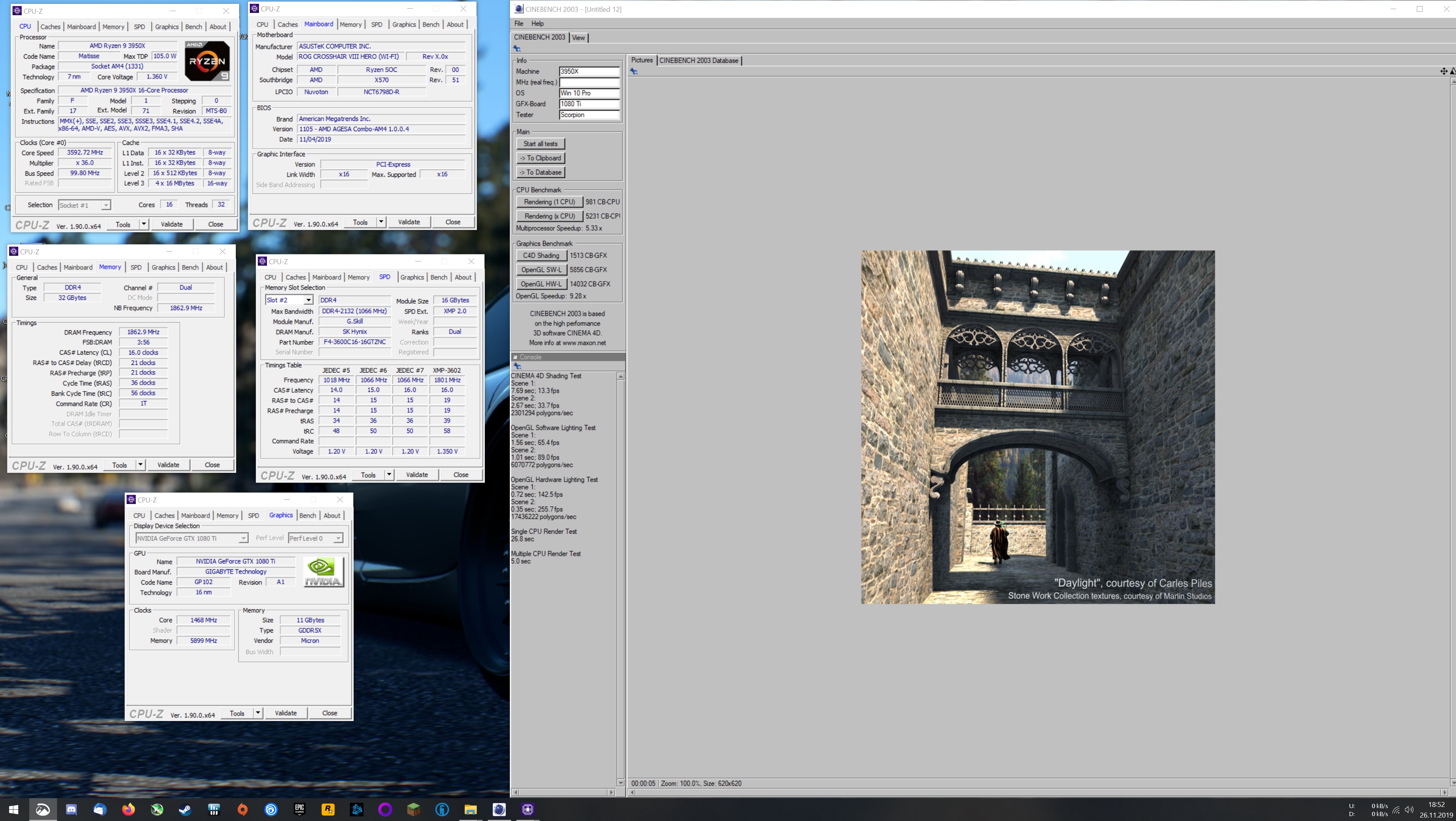1456x821 pixels.
Task: Run the OpenGL HW-L benchmark
Action: point(541,284)
